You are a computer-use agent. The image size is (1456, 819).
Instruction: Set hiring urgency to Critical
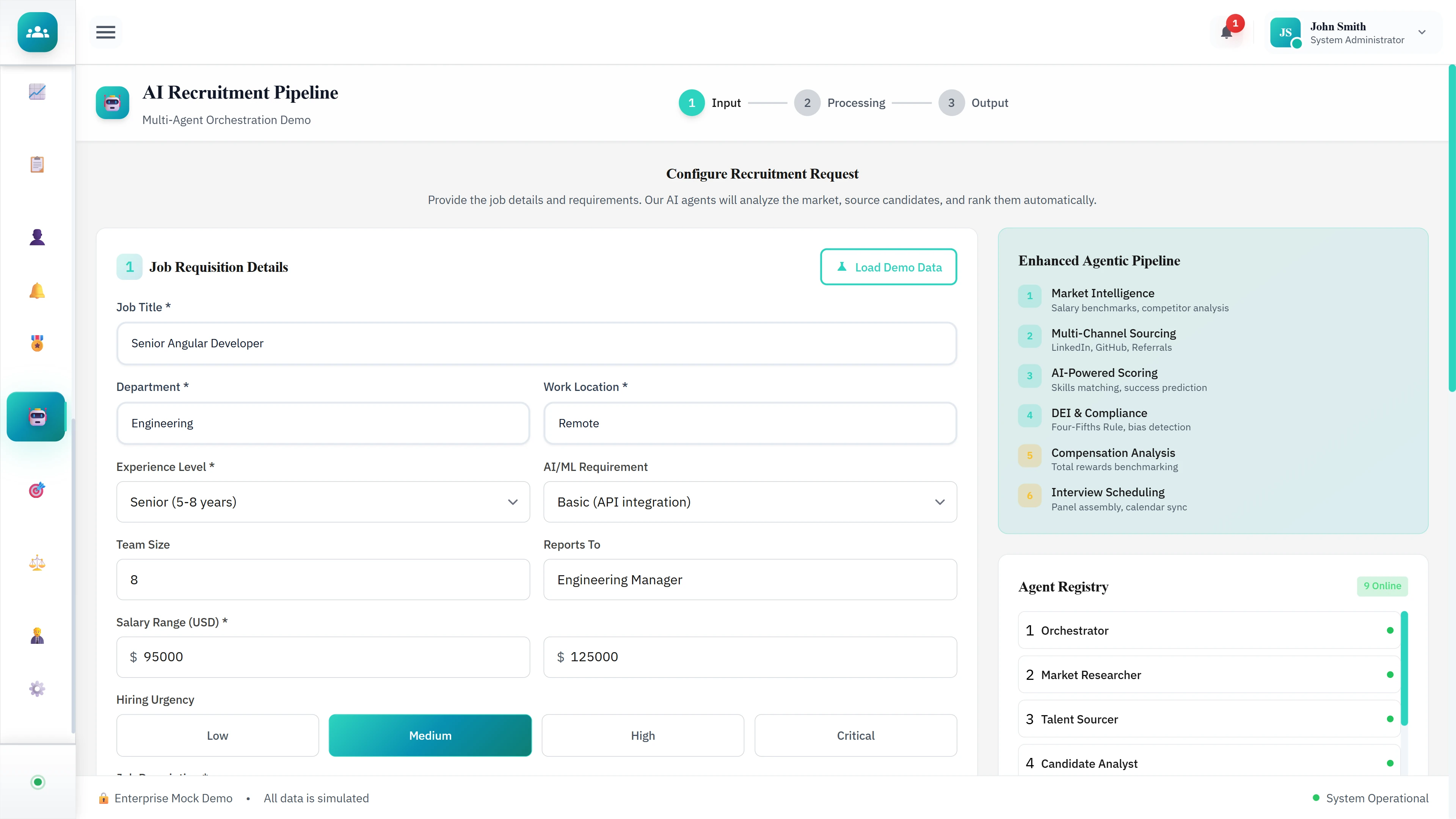click(x=855, y=735)
